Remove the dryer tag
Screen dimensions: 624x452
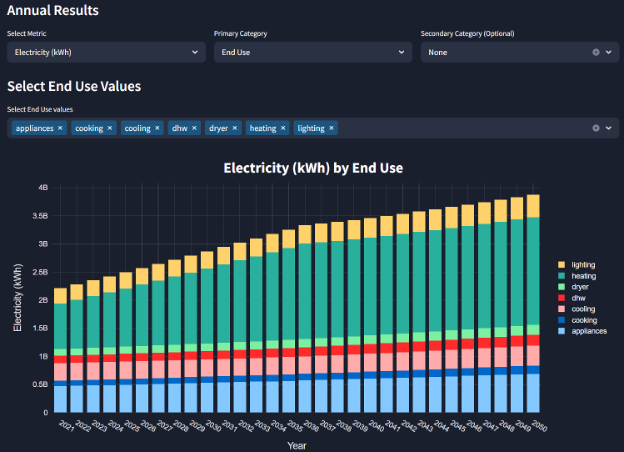click(235, 128)
